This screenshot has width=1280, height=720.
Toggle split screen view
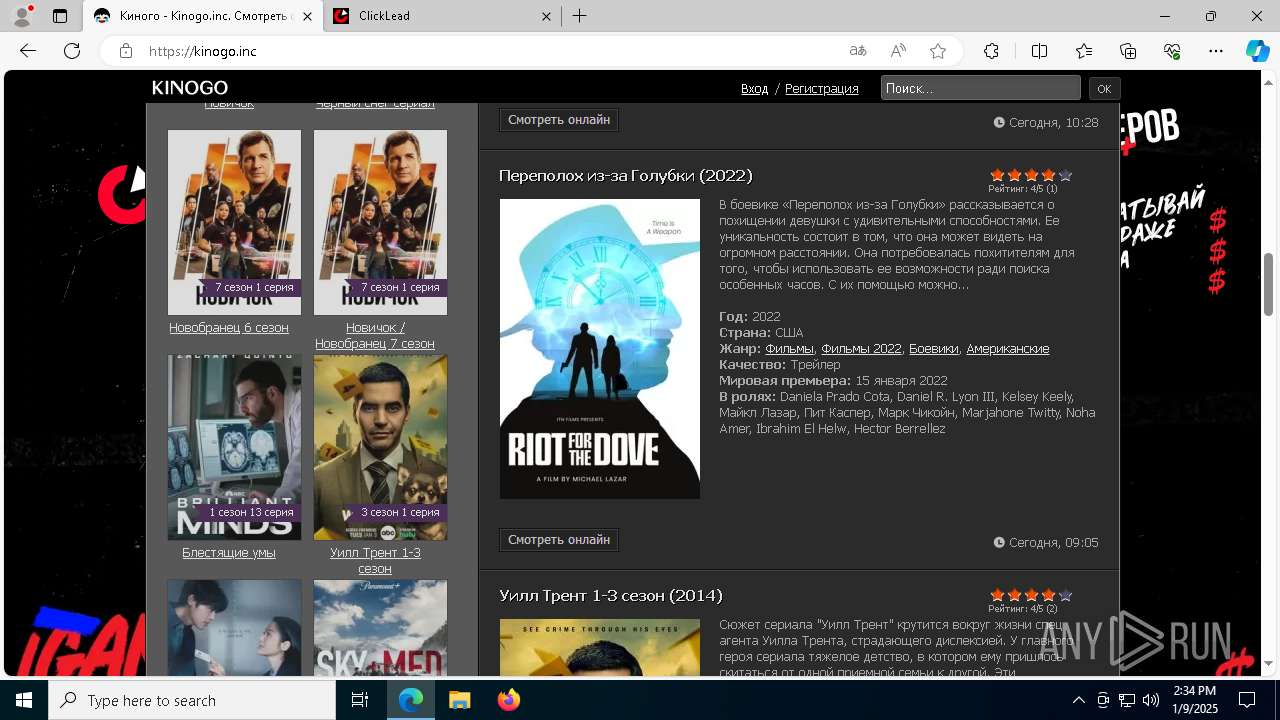click(x=1039, y=51)
